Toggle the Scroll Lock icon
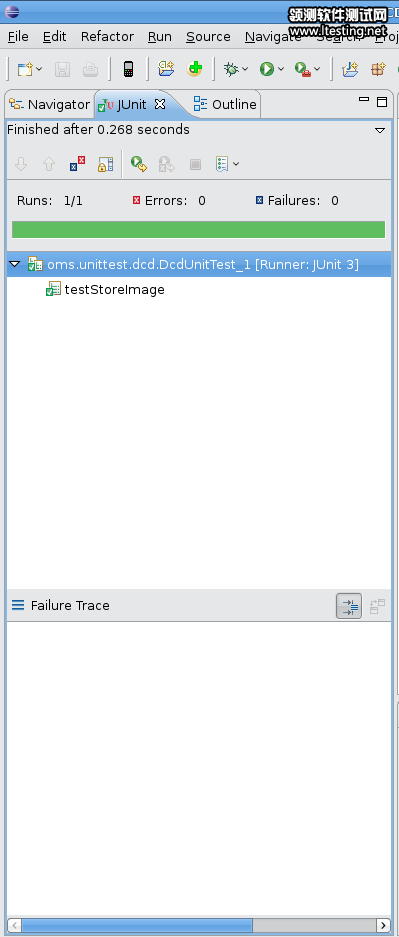Screen dimensions: 399x937 tap(105, 164)
